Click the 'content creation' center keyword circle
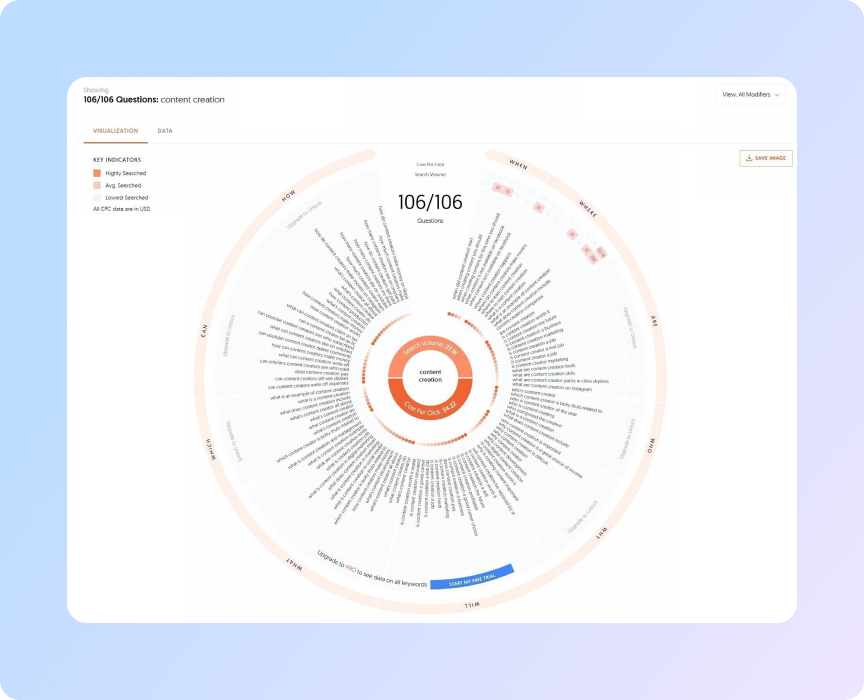 coord(430,379)
